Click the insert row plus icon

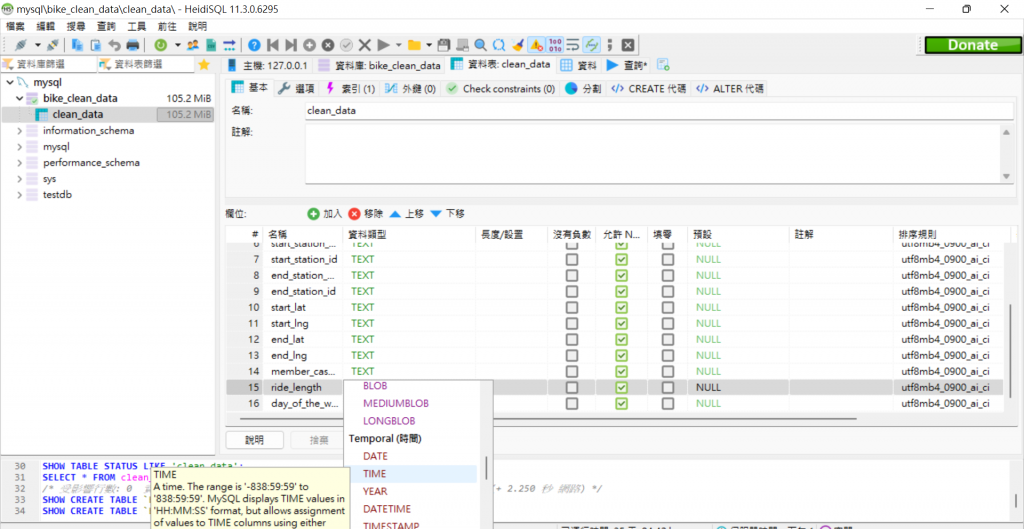click(310, 45)
